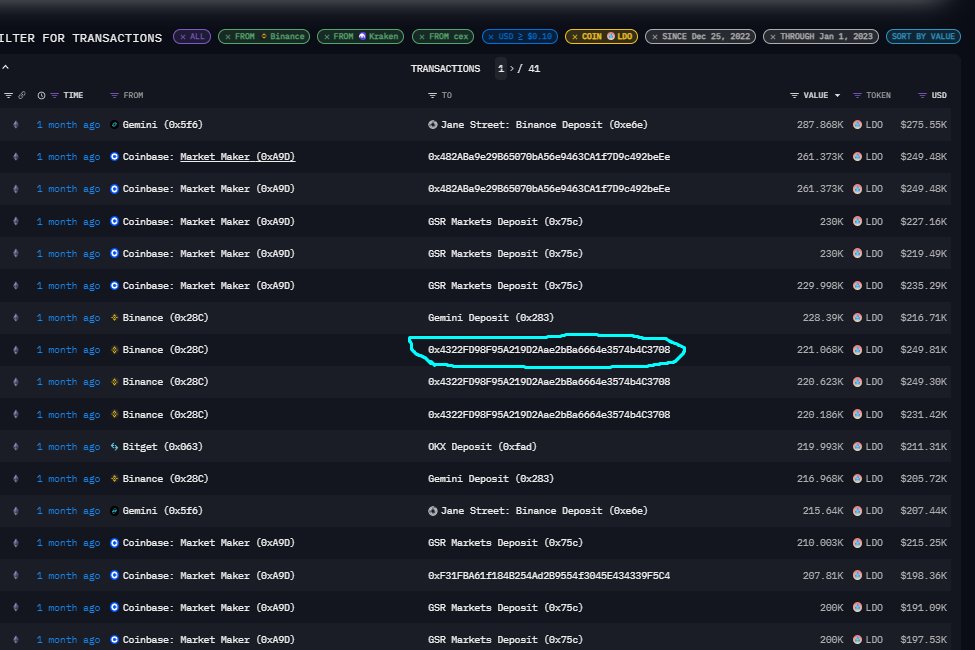The height and width of the screenshot is (650, 975).
Task: Open the leftmost header filter icon
Action: (9, 95)
